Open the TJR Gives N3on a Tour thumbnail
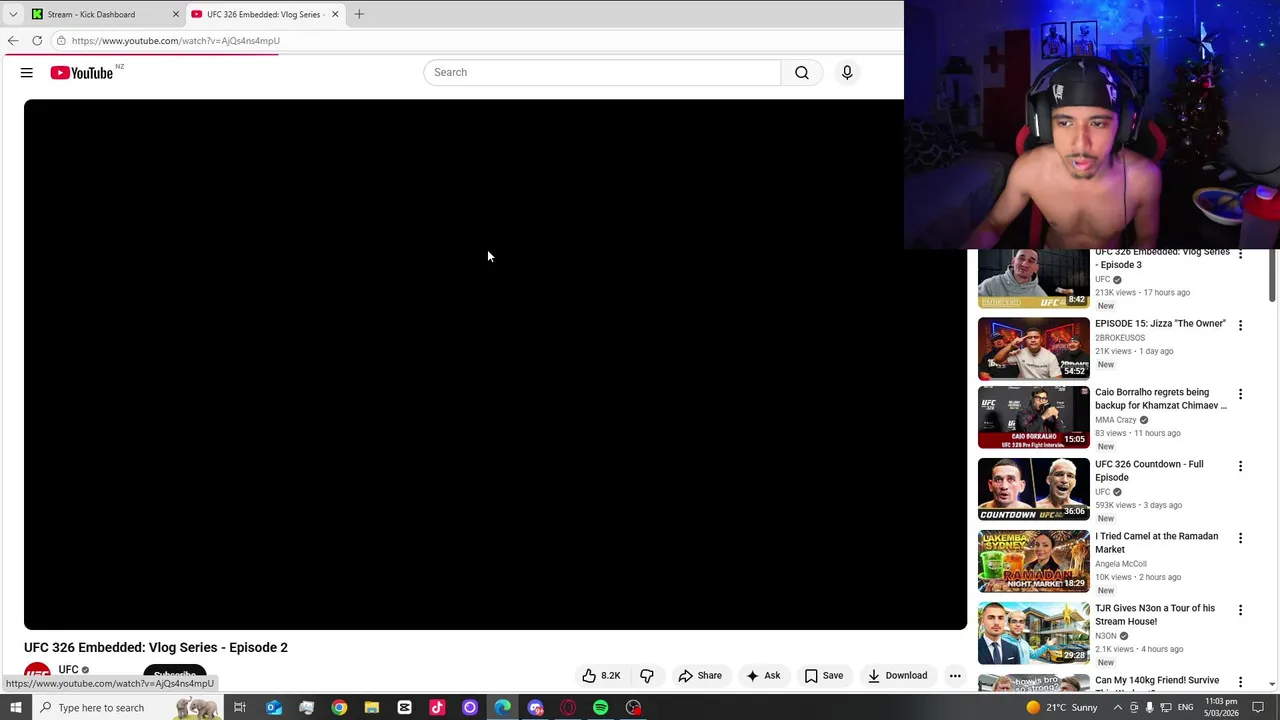Screen dimensions: 1280x720 tap(1033, 634)
